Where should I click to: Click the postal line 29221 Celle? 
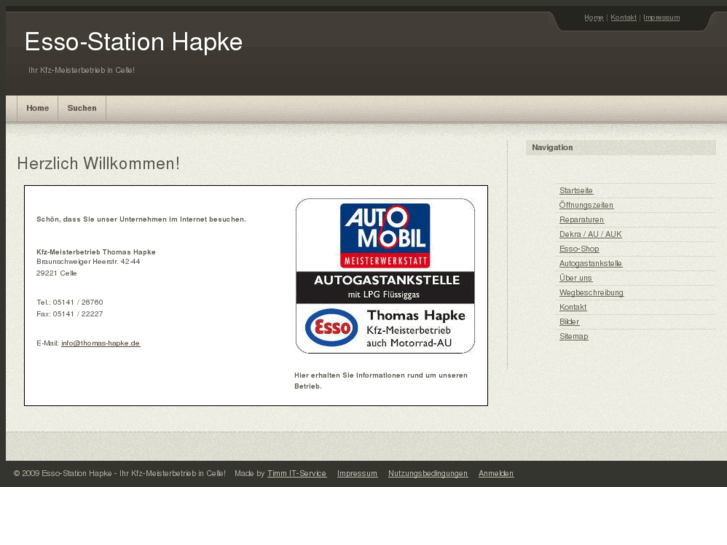coord(57,273)
